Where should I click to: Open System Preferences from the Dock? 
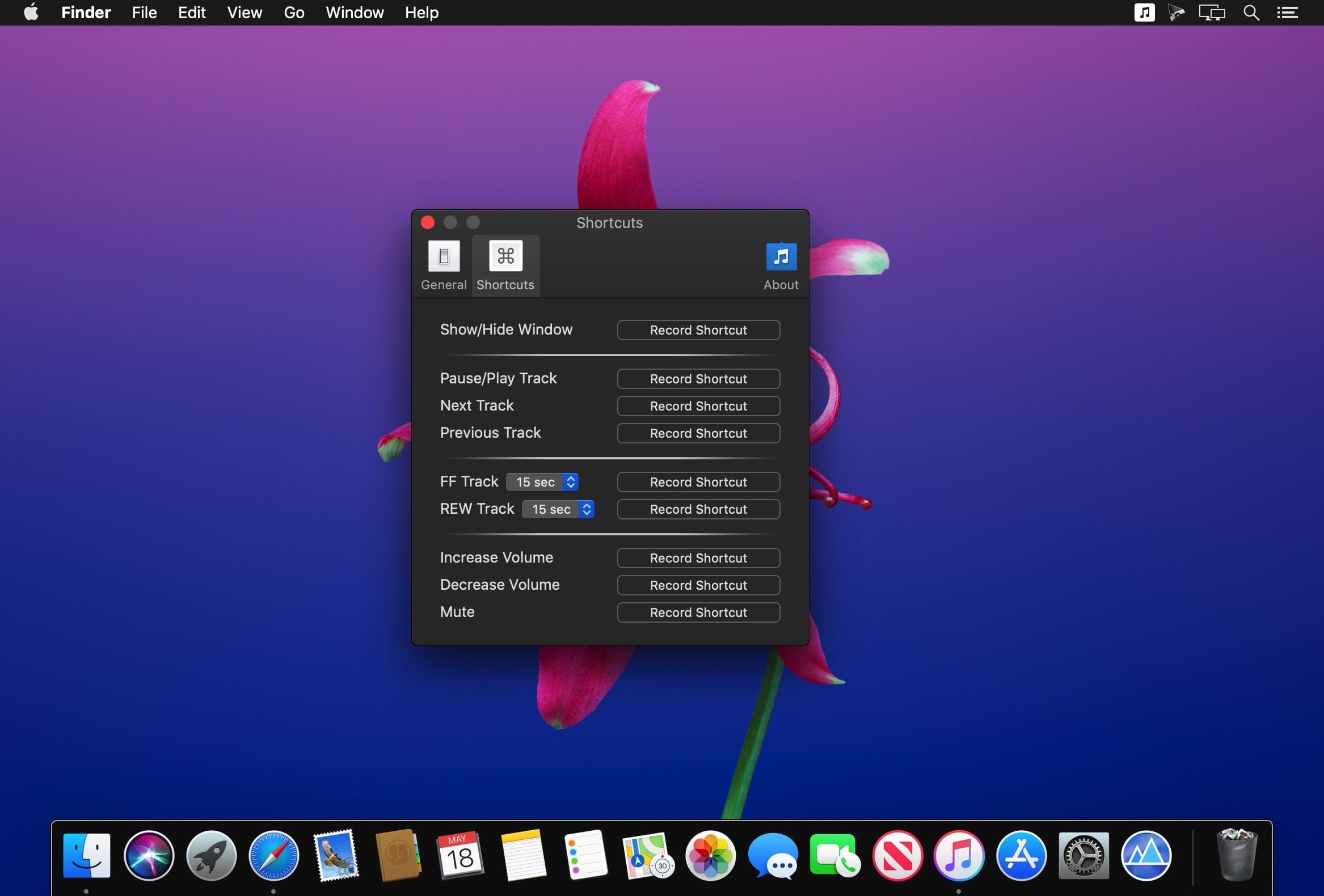(x=1083, y=856)
